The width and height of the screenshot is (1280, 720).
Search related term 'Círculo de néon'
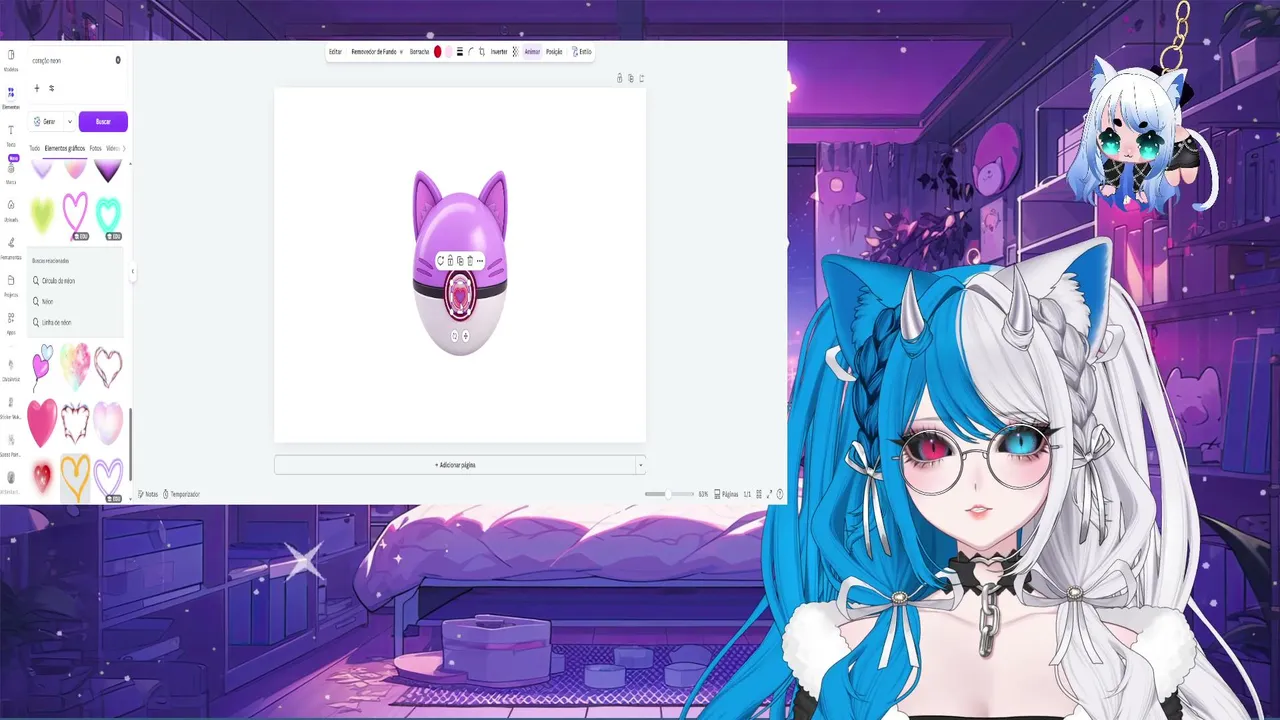(x=59, y=281)
